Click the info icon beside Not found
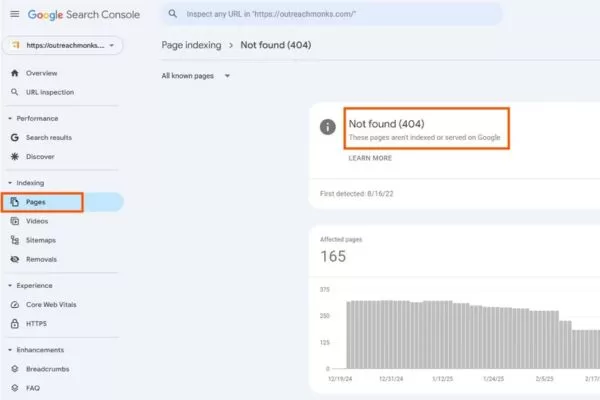Screen dimensions: 600x400 coord(327,127)
